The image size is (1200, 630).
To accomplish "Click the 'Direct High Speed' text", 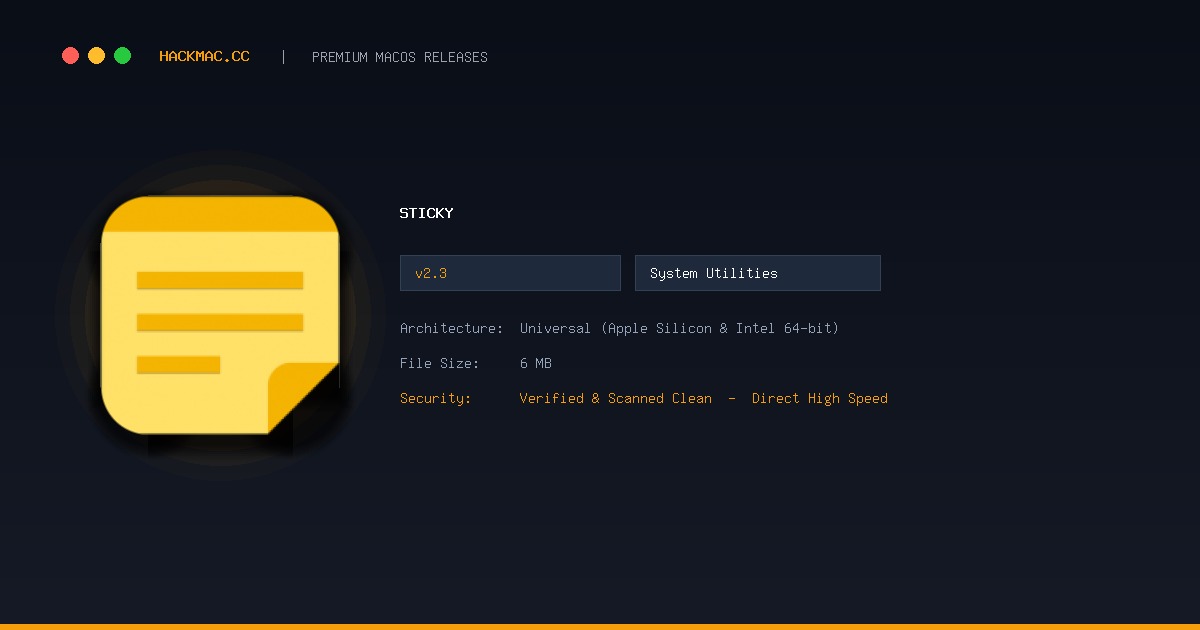I will [820, 398].
